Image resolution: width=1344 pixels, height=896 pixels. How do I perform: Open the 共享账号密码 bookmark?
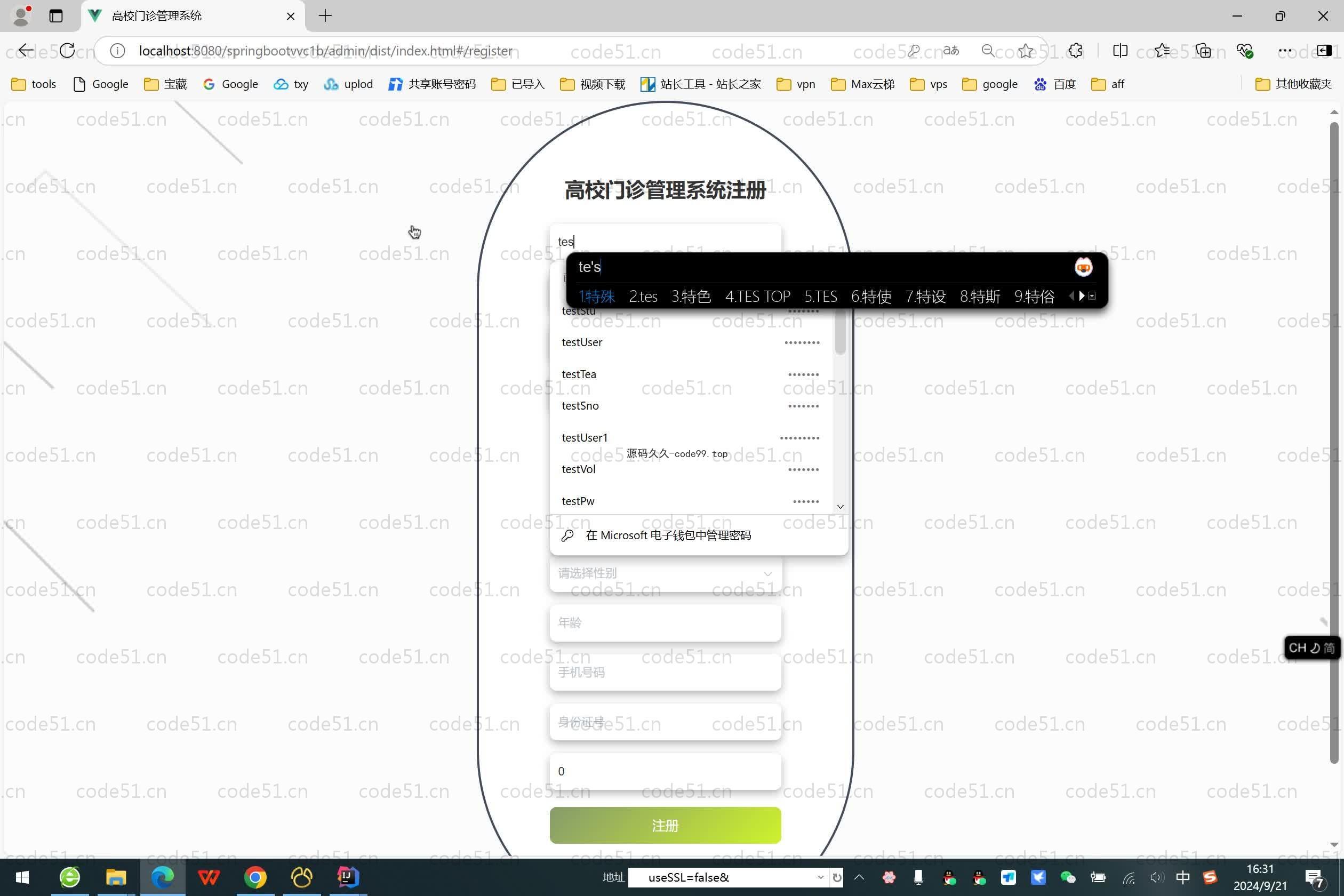tap(431, 84)
